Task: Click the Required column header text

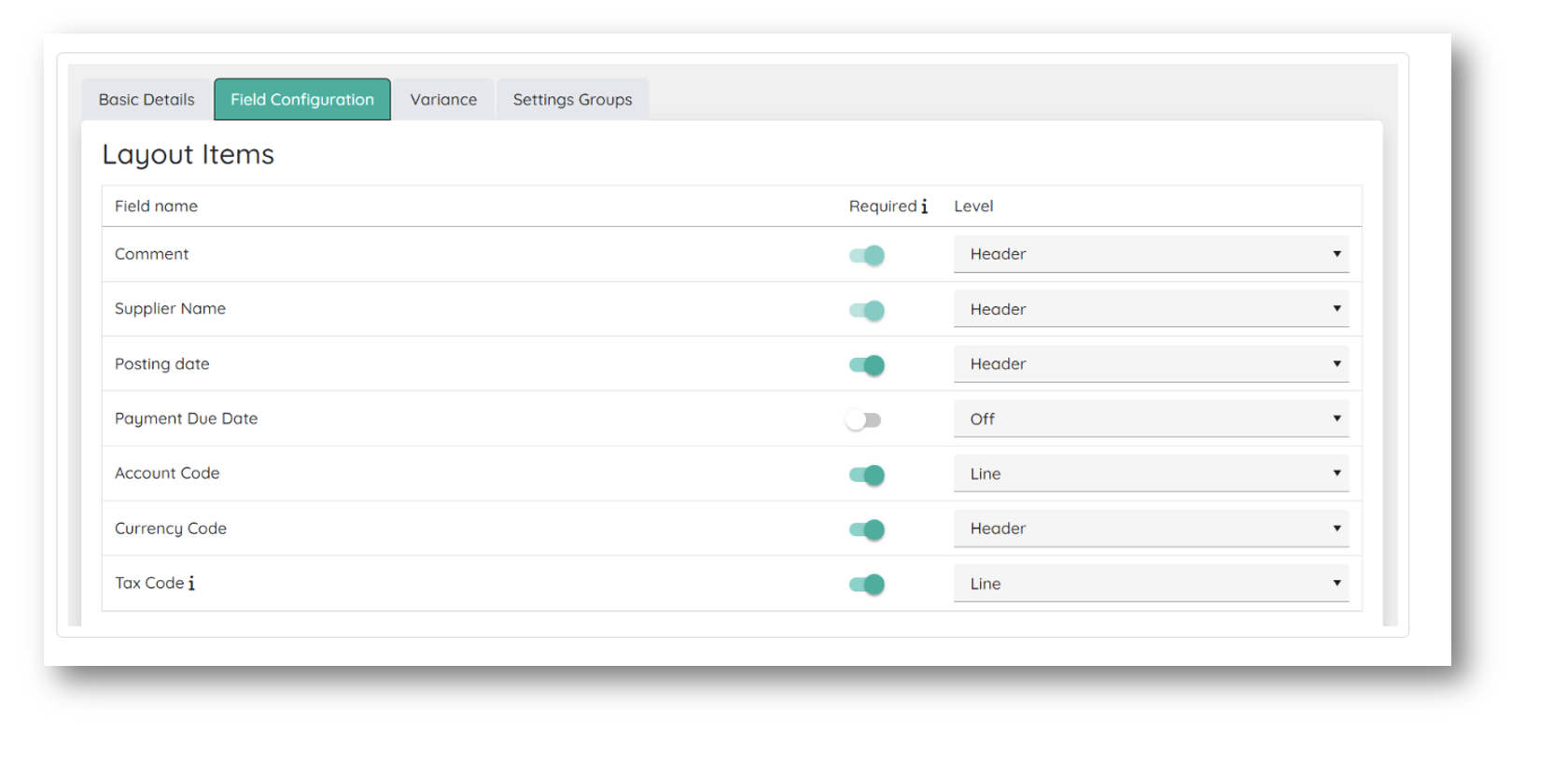Action: [x=883, y=206]
